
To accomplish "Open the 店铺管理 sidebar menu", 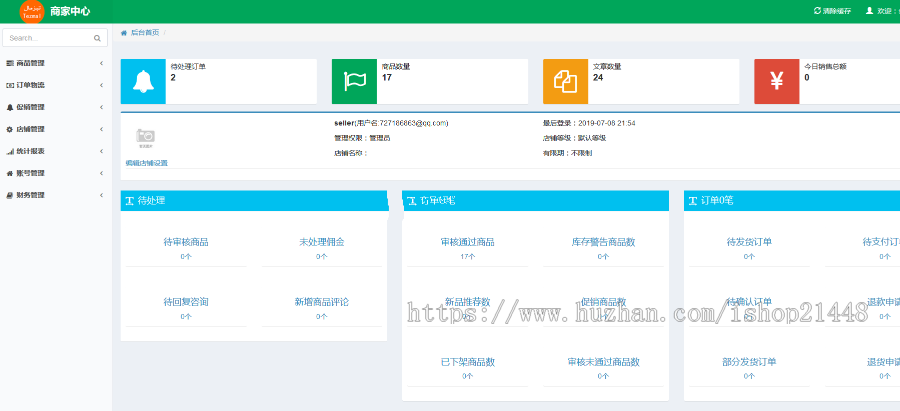I will click(56, 129).
